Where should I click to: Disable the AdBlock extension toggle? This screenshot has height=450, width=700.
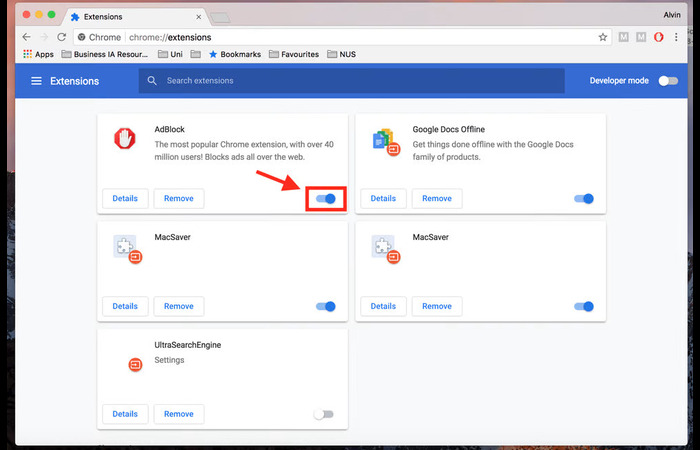click(326, 199)
